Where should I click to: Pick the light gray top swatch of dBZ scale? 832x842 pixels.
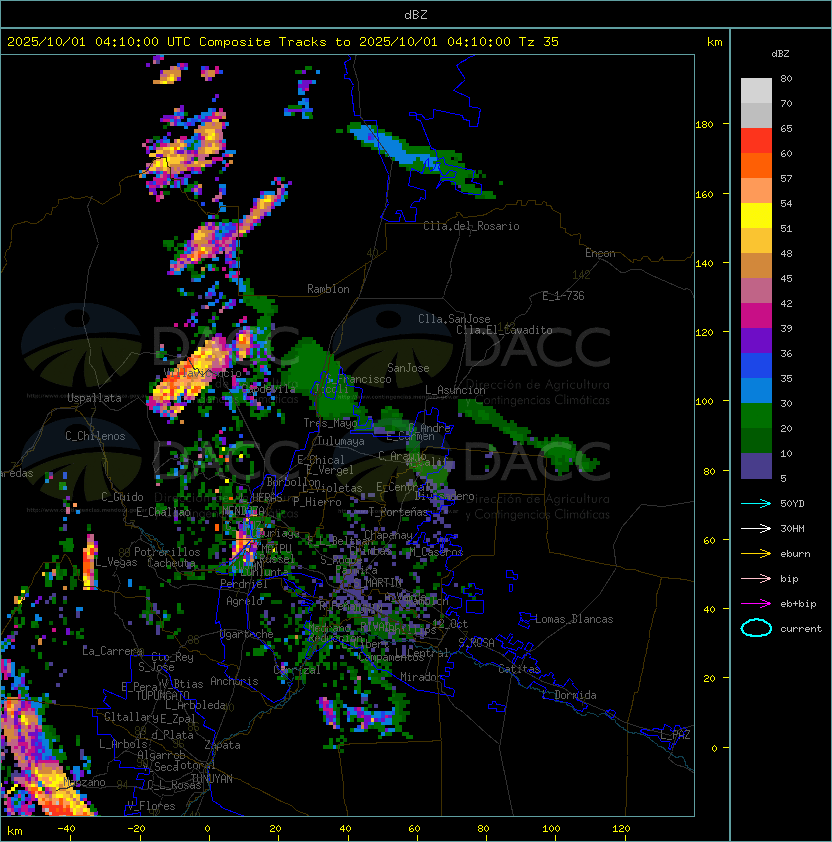click(x=756, y=90)
